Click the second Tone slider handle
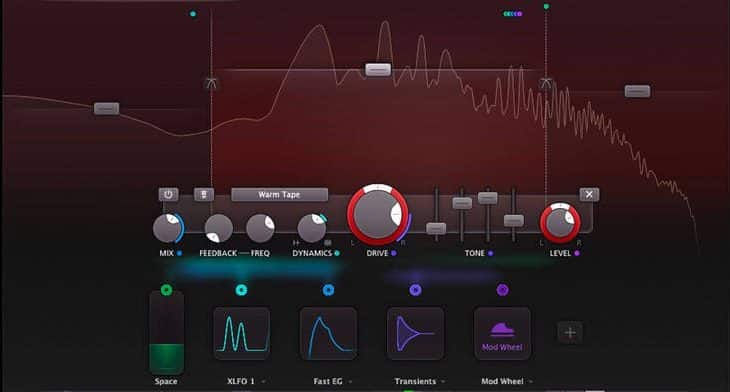The width and height of the screenshot is (730, 392). click(462, 203)
